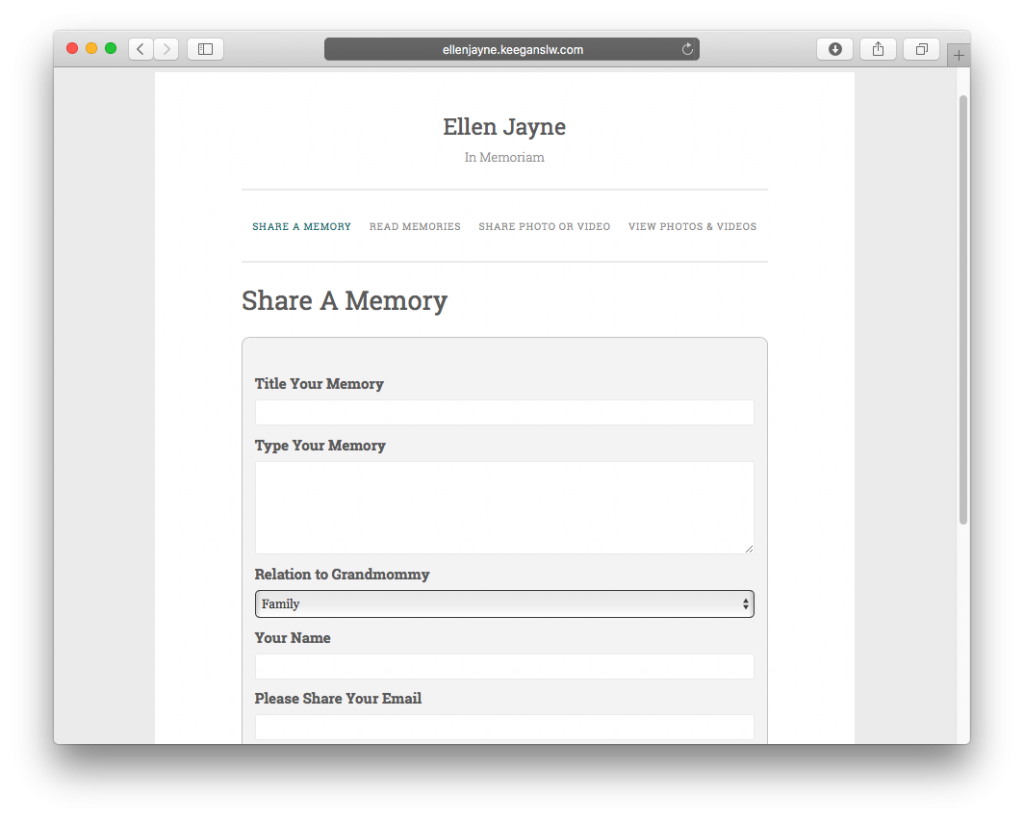Click the Please Share Your Email label

click(x=338, y=698)
